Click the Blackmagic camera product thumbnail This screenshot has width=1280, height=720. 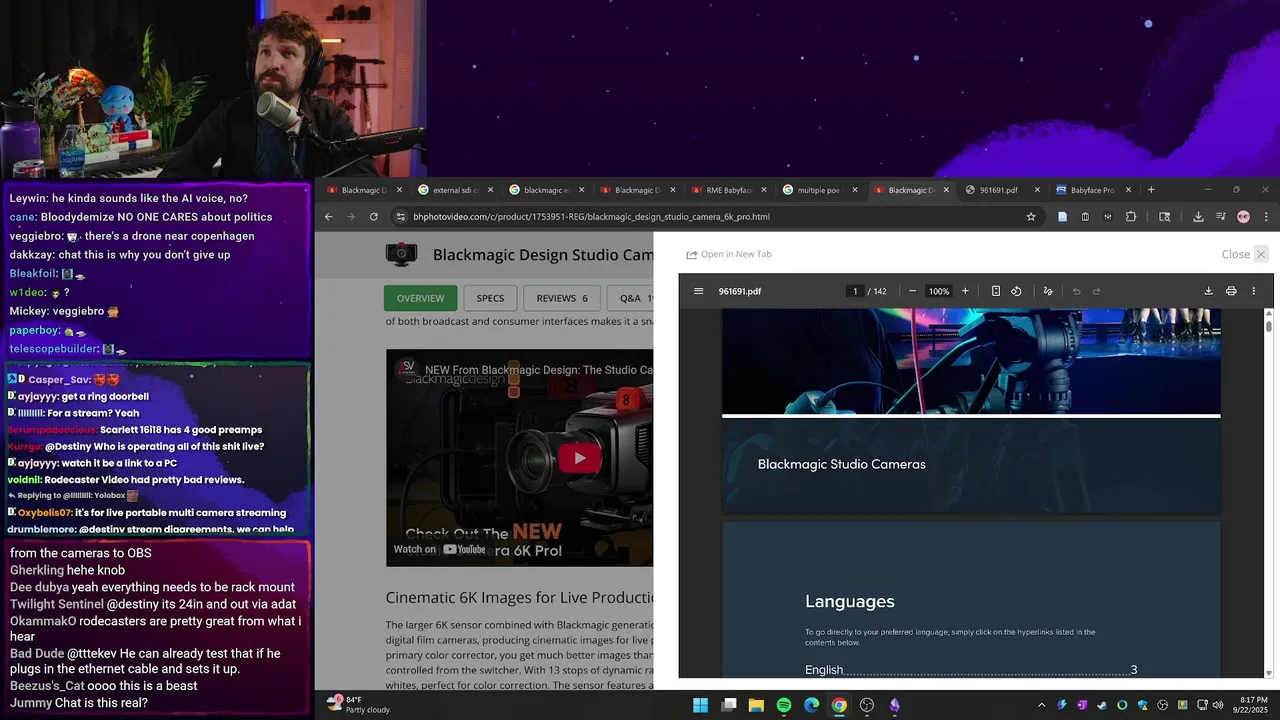[402, 254]
